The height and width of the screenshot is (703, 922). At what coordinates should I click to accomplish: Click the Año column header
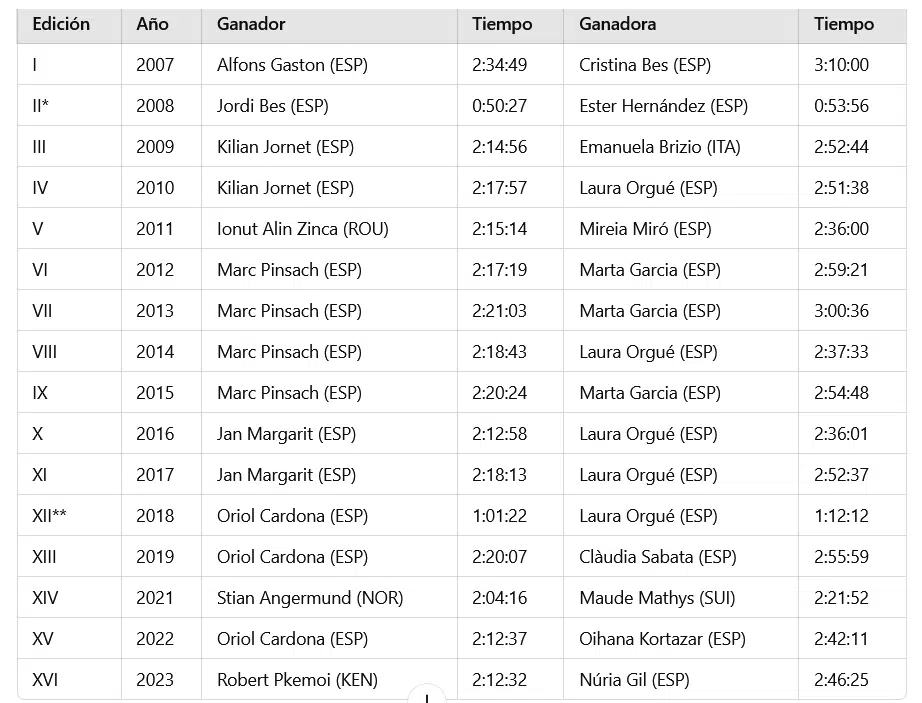152,24
